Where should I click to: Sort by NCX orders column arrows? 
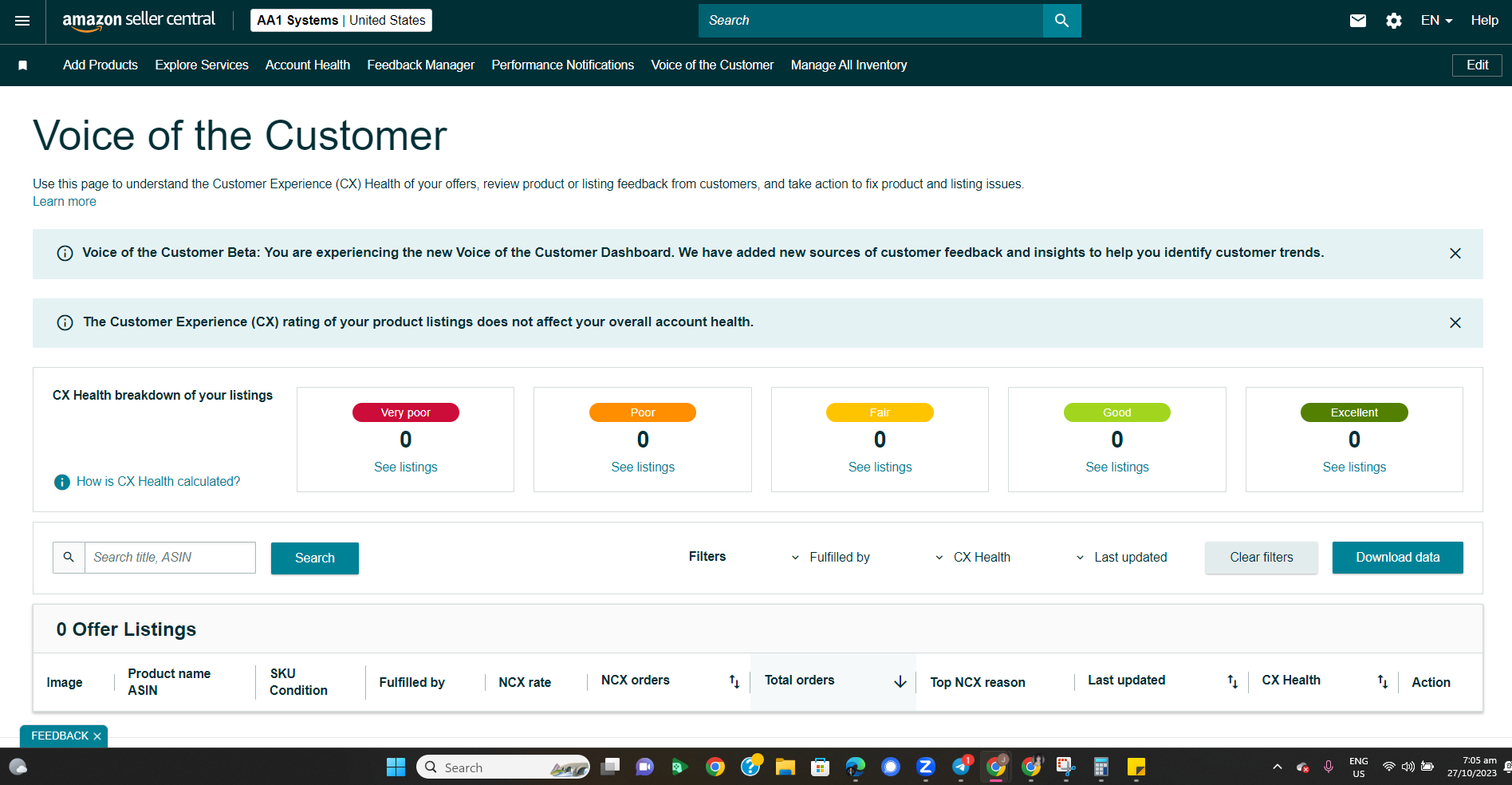734,681
